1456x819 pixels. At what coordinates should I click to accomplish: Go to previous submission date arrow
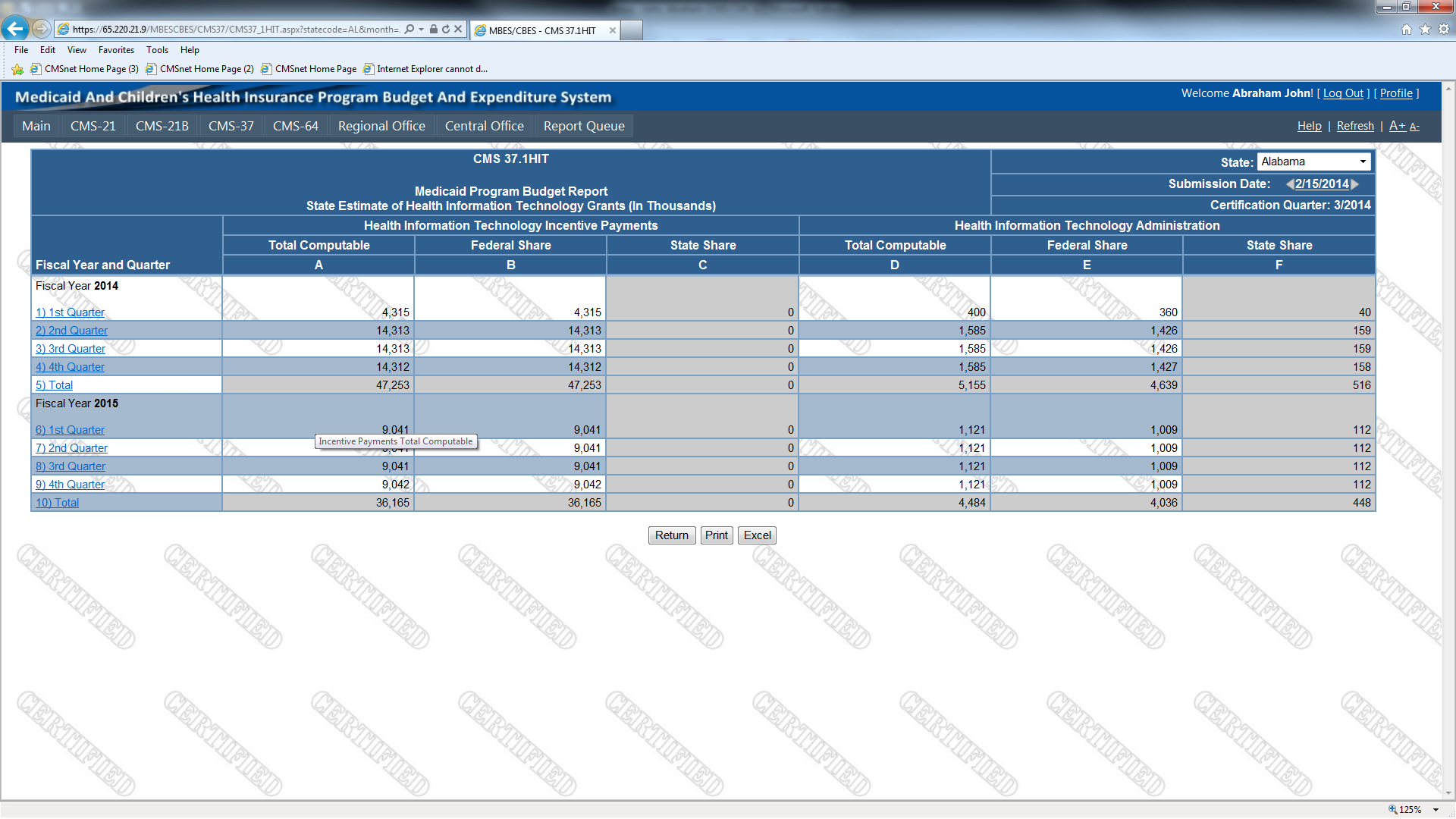coord(1289,184)
